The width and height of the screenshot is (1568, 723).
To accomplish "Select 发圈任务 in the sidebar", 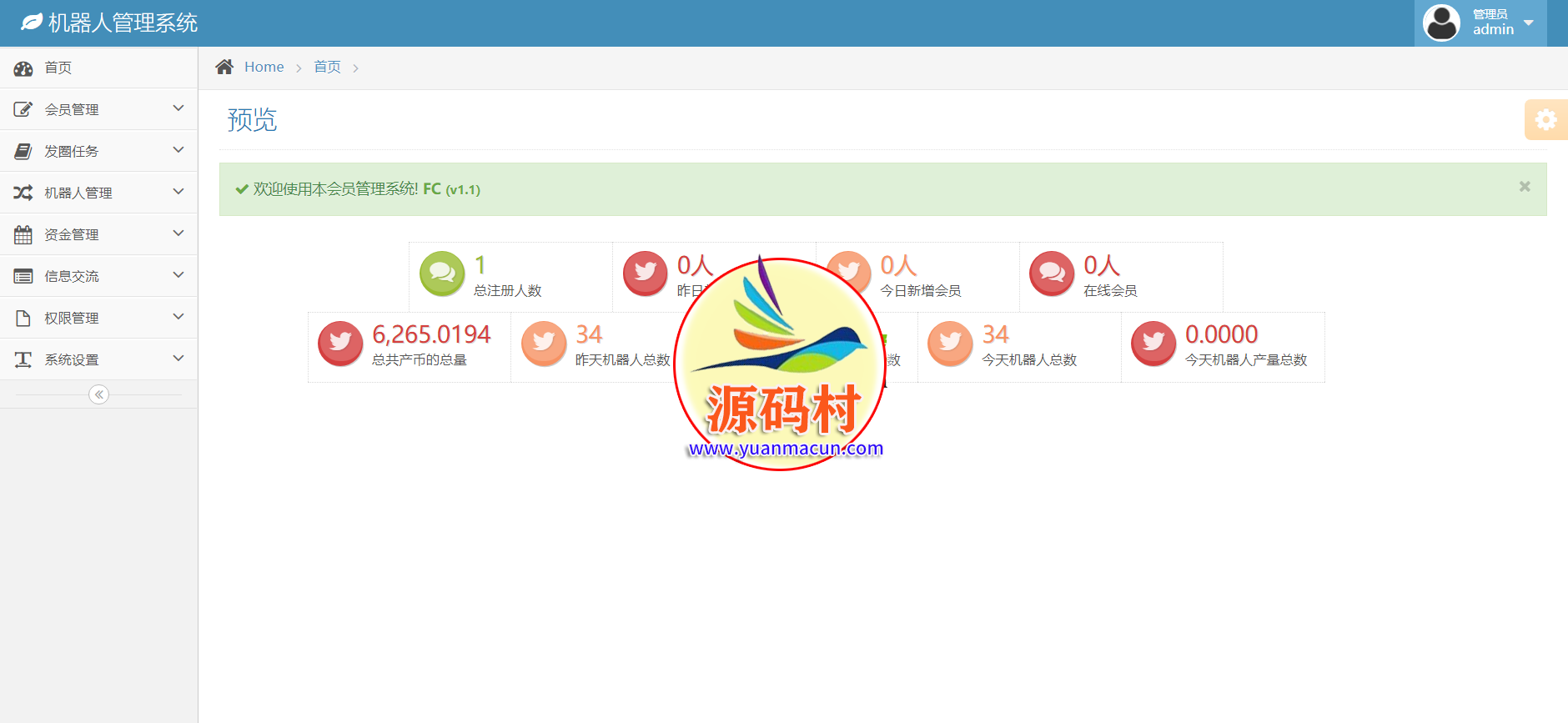I will click(72, 151).
